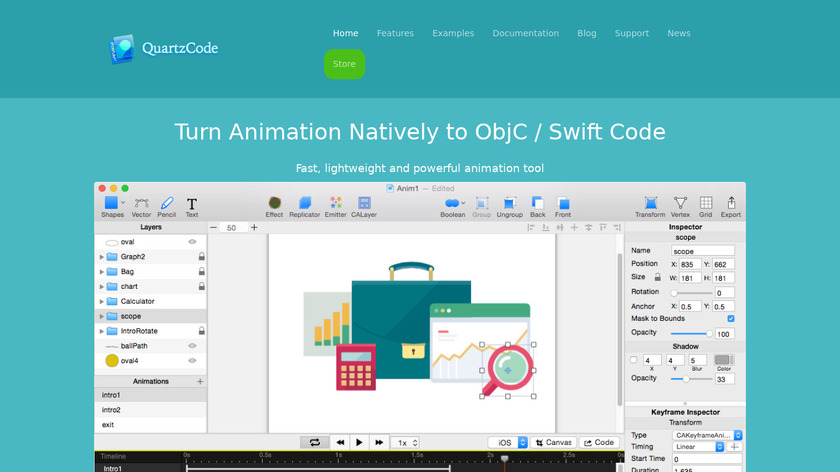The image size is (840, 472).
Task: Click the green Store button
Action: [x=344, y=64]
